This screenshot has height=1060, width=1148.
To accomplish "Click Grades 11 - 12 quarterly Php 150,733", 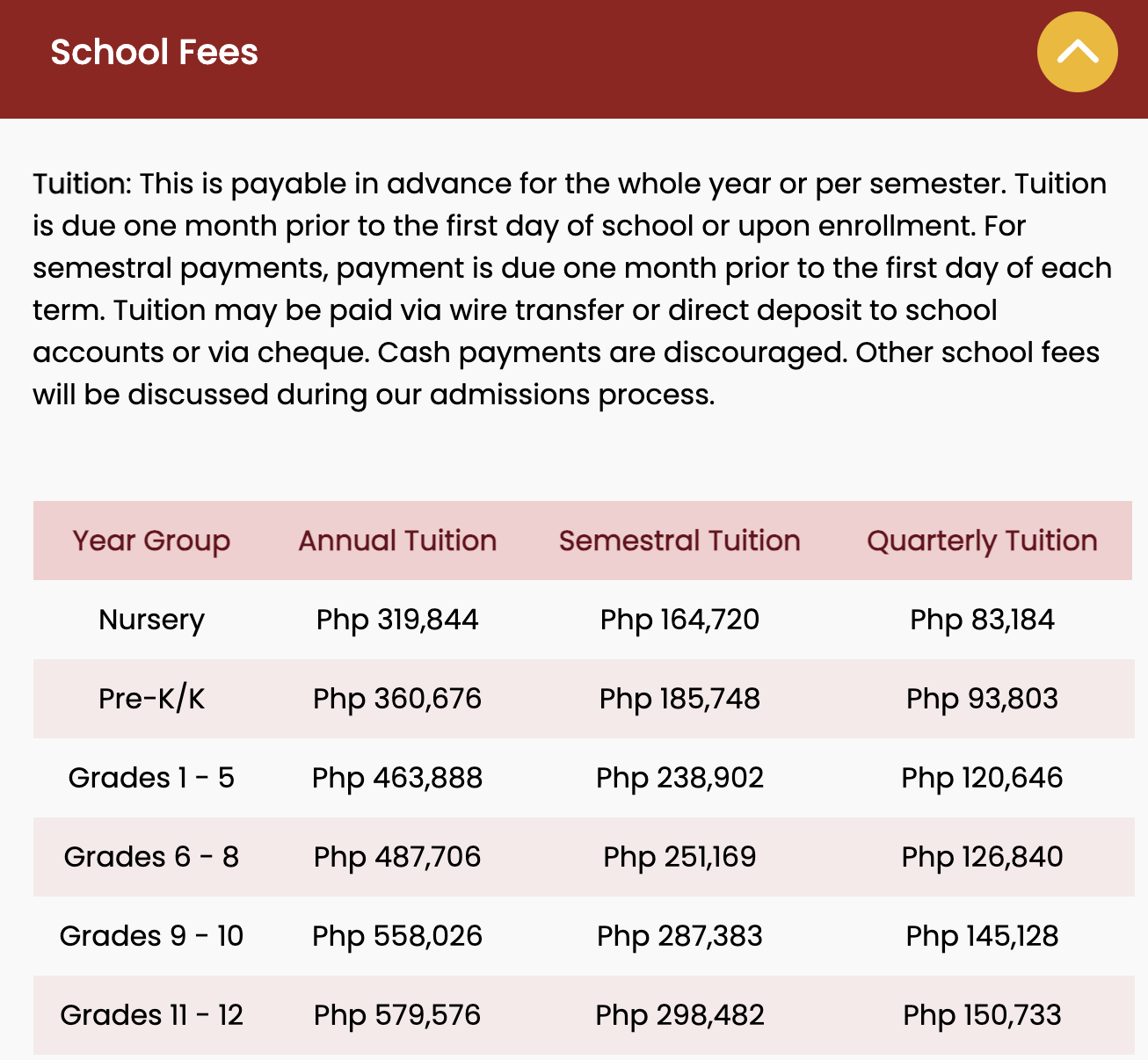I will [982, 1015].
